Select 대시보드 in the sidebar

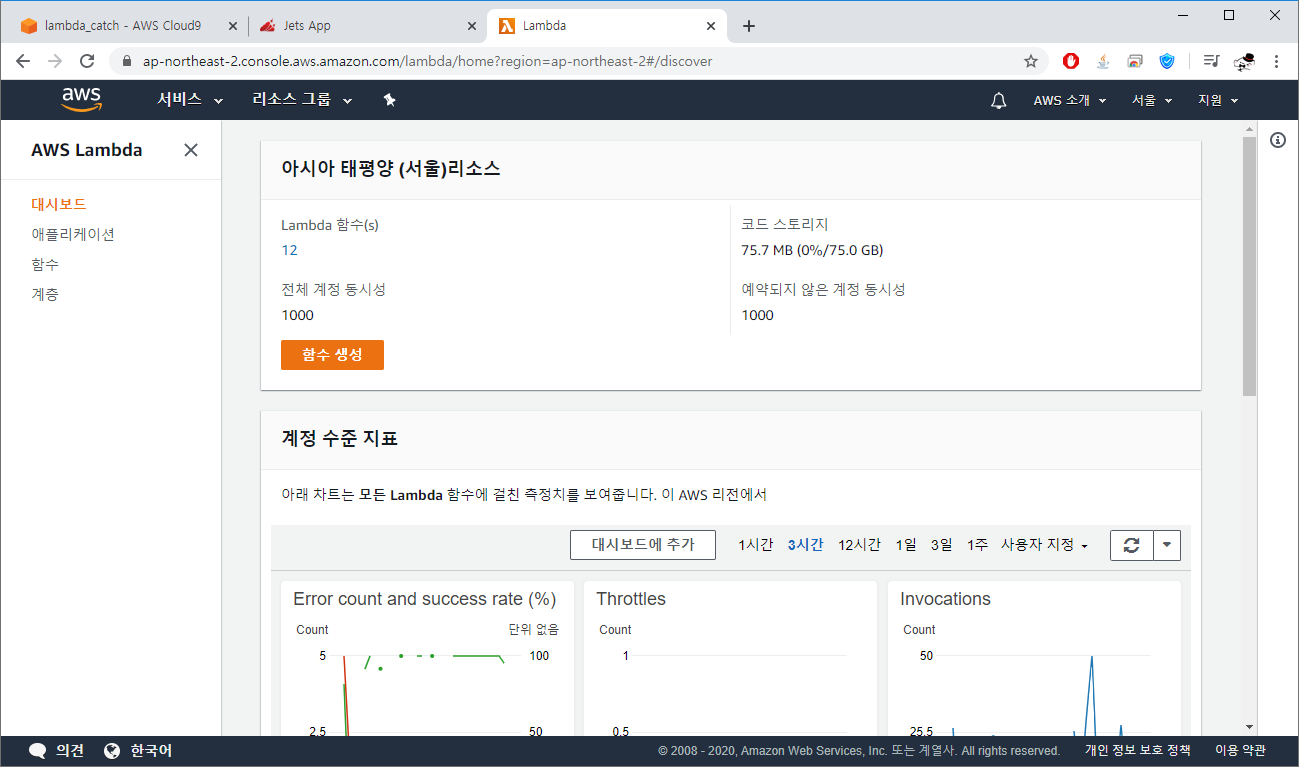click(59, 204)
